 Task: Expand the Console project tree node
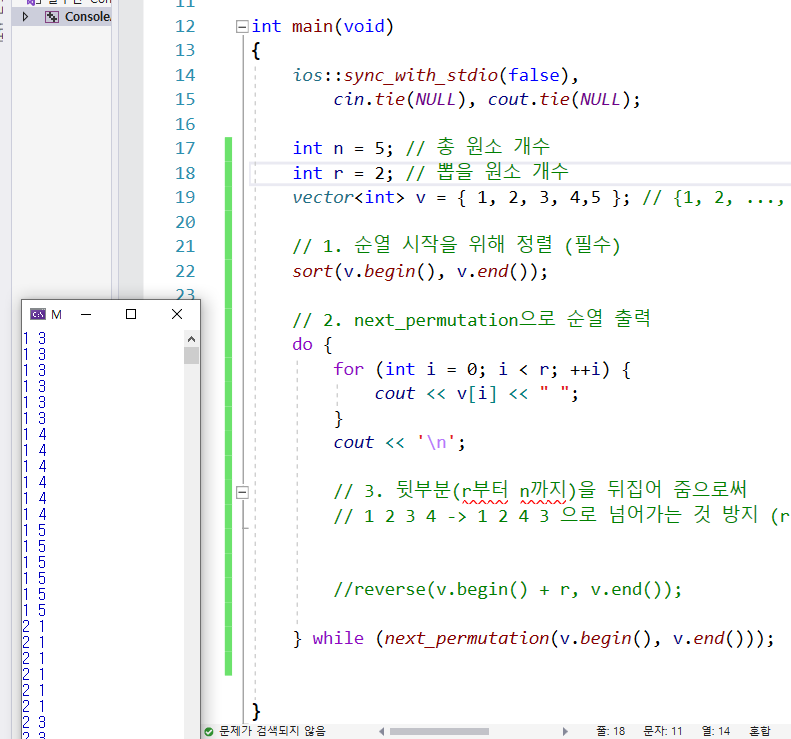tap(25, 17)
